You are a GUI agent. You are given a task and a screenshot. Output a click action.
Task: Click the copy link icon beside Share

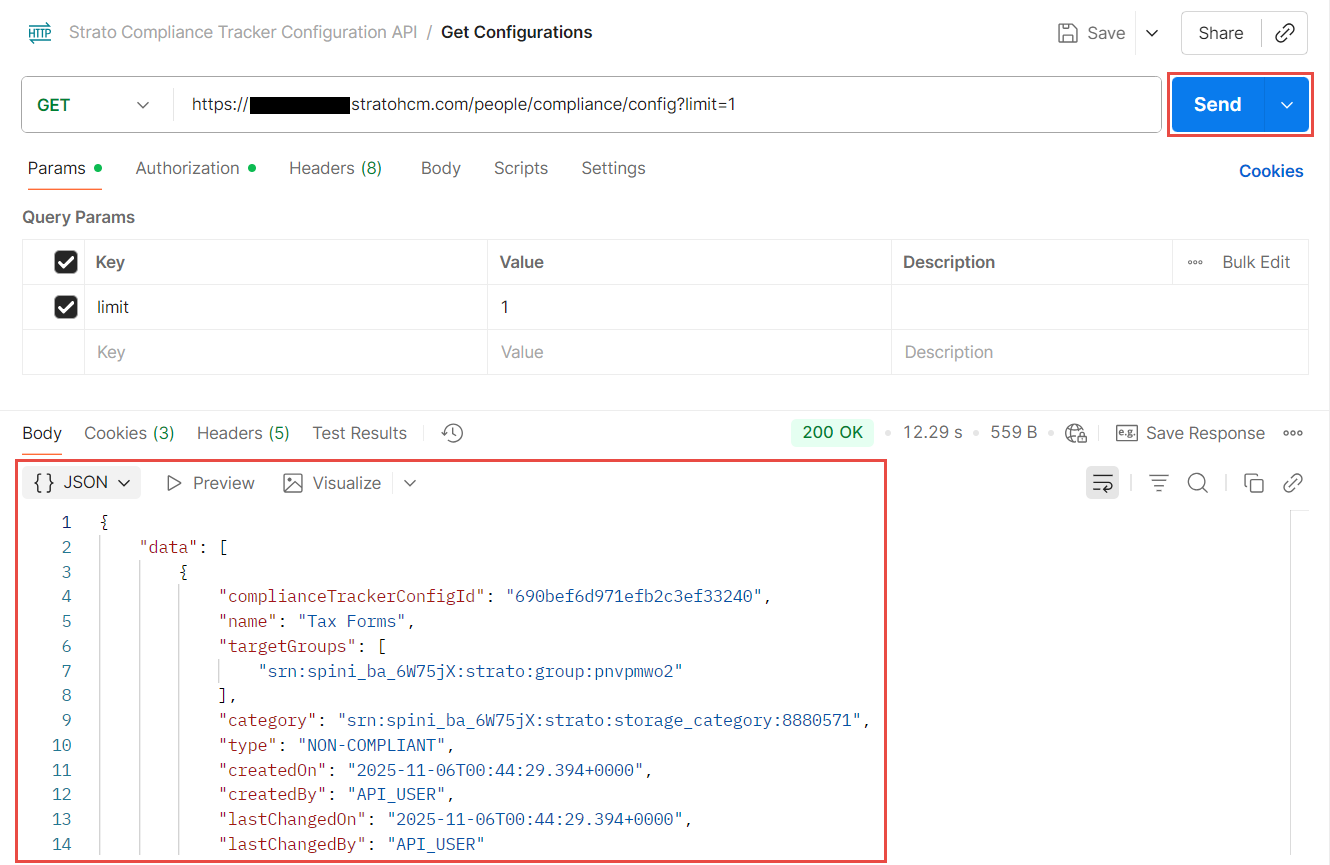[1284, 33]
